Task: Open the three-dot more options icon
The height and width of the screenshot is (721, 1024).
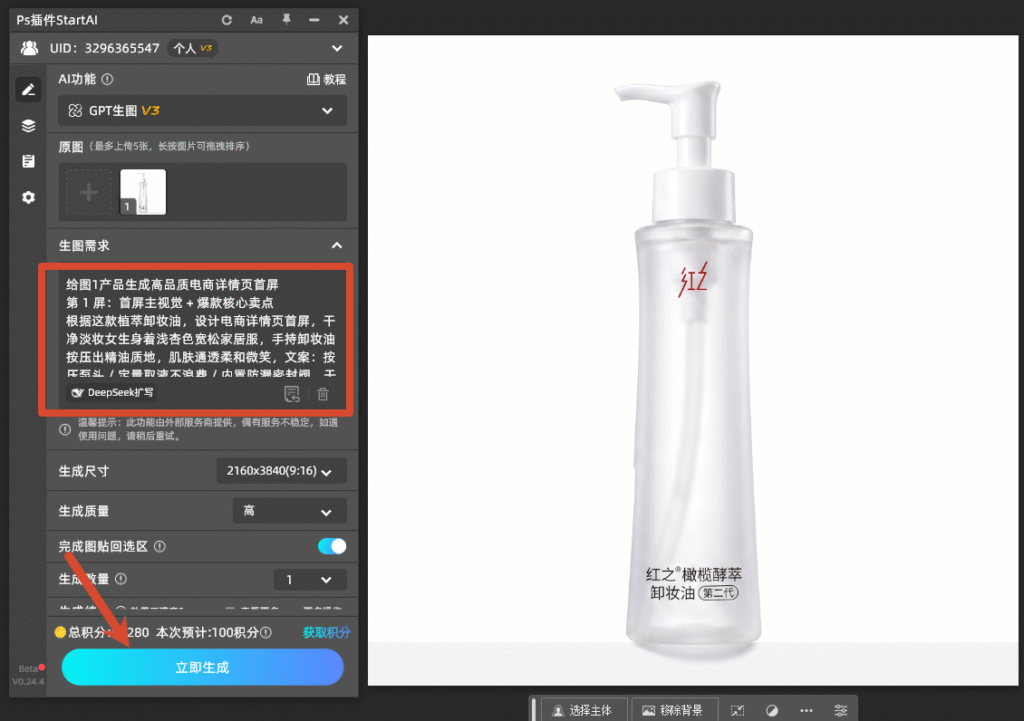Action: point(807,711)
